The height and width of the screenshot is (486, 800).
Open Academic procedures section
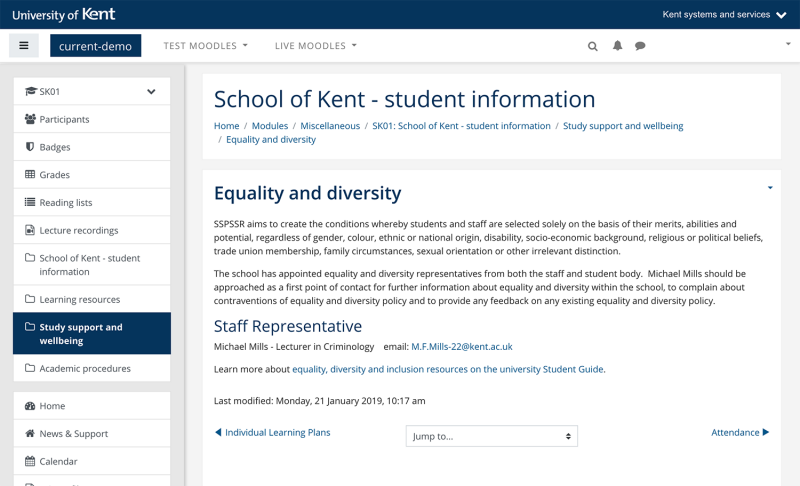(92, 368)
